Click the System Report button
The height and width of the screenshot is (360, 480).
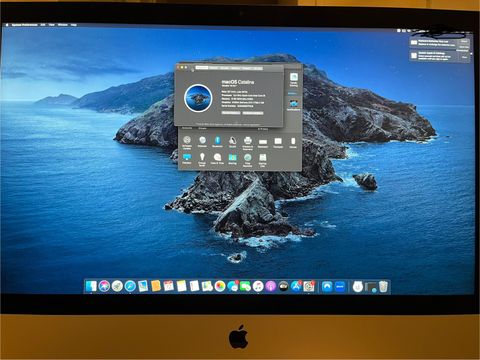(231, 113)
